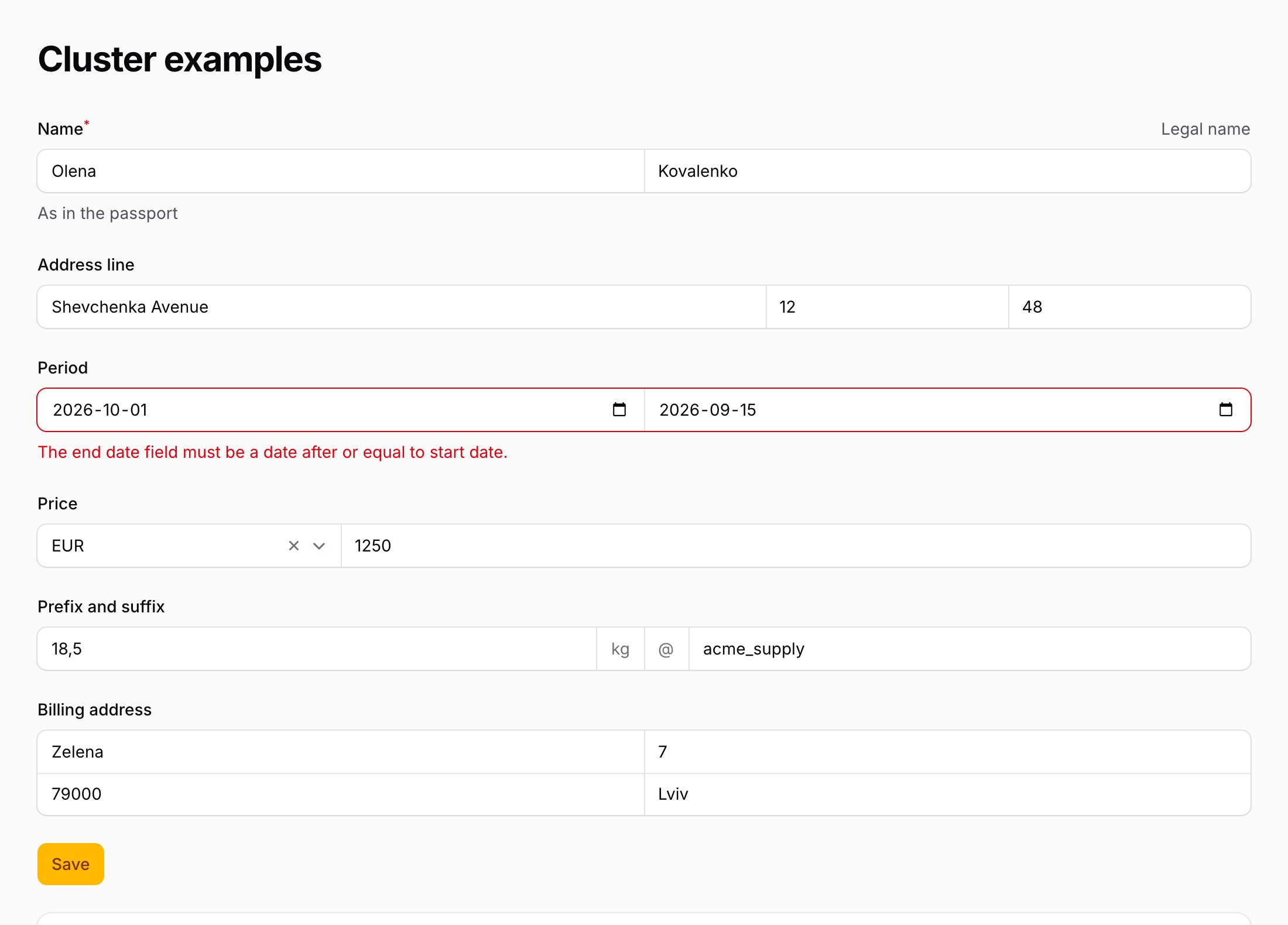The width and height of the screenshot is (1288, 925).
Task: Click the 'Period' label
Action: point(63,368)
